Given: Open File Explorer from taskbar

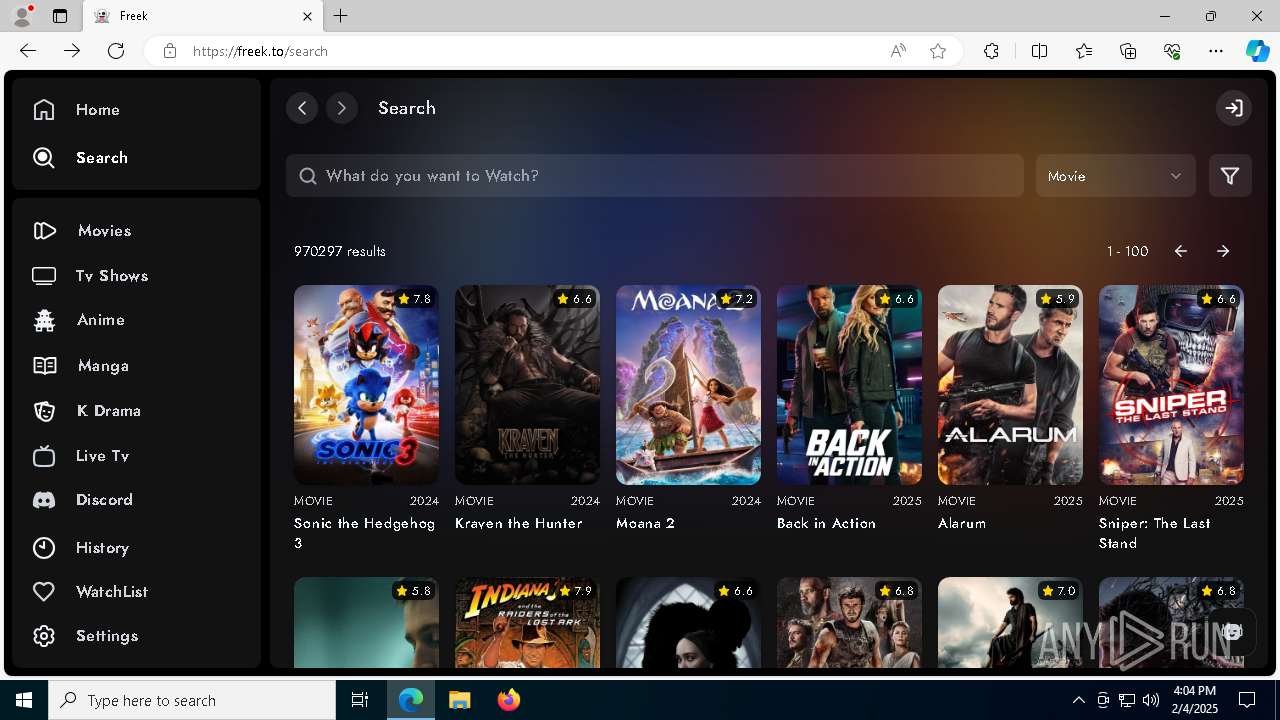Looking at the screenshot, I should pyautogui.click(x=459, y=700).
